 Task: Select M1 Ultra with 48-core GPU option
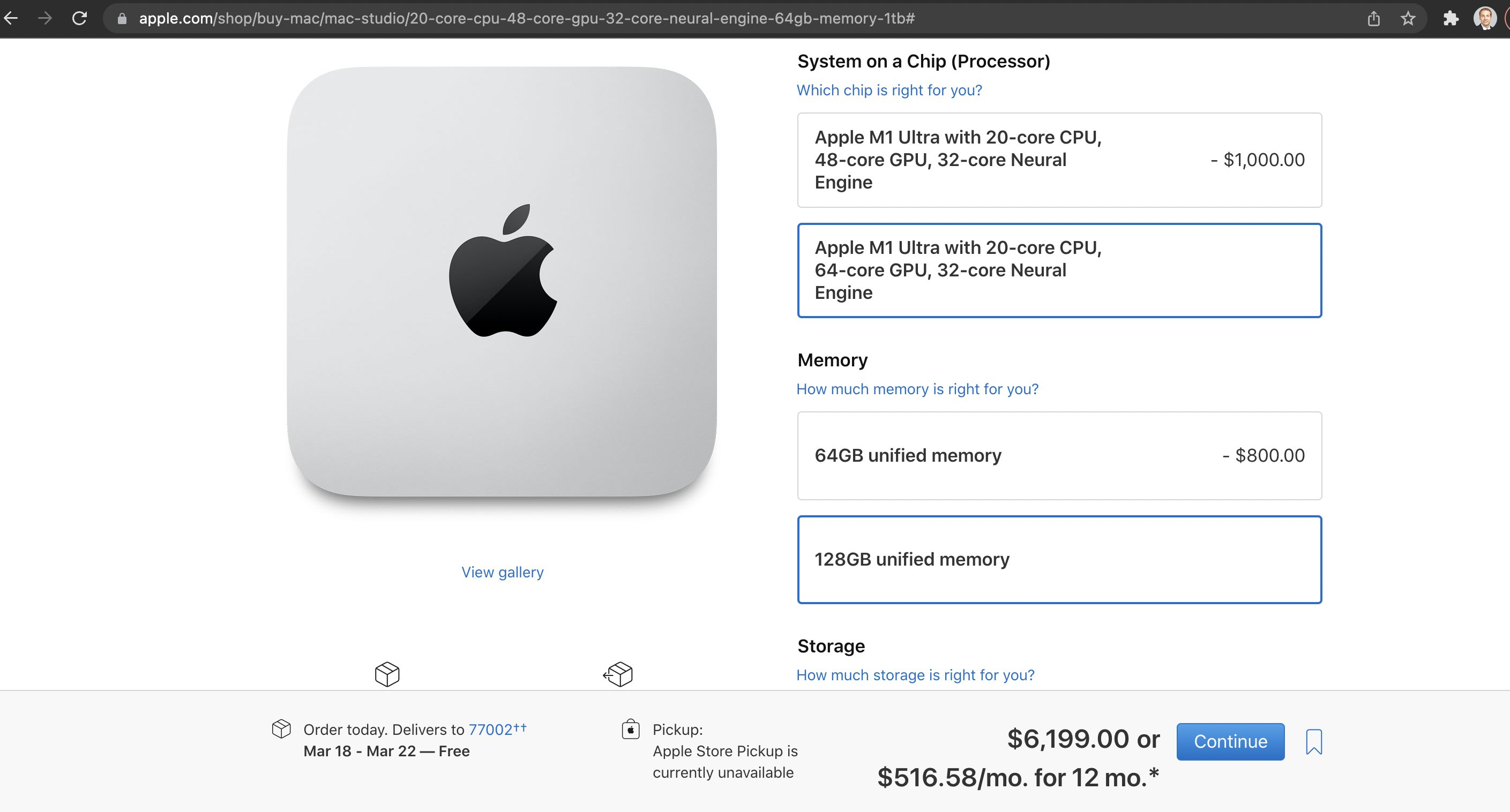1059,160
